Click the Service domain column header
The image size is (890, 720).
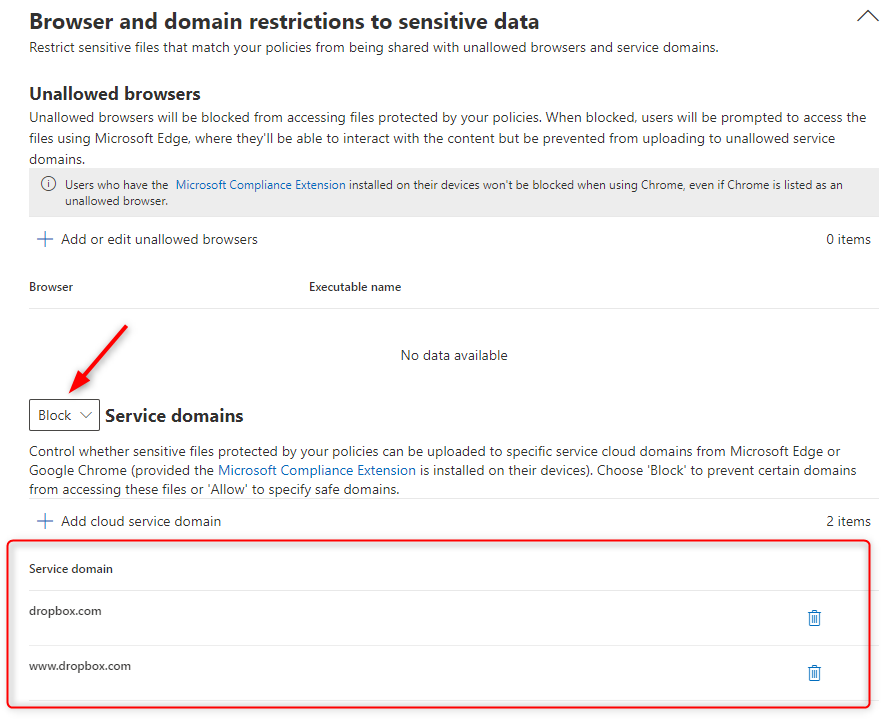71,569
